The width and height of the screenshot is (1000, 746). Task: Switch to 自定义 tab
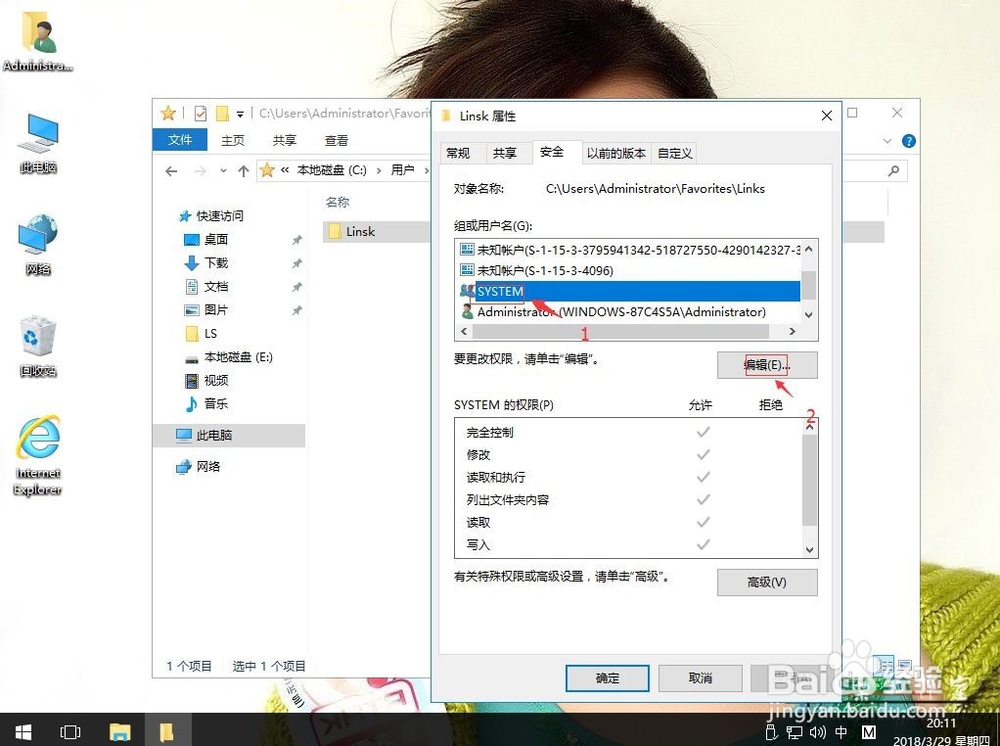point(675,153)
